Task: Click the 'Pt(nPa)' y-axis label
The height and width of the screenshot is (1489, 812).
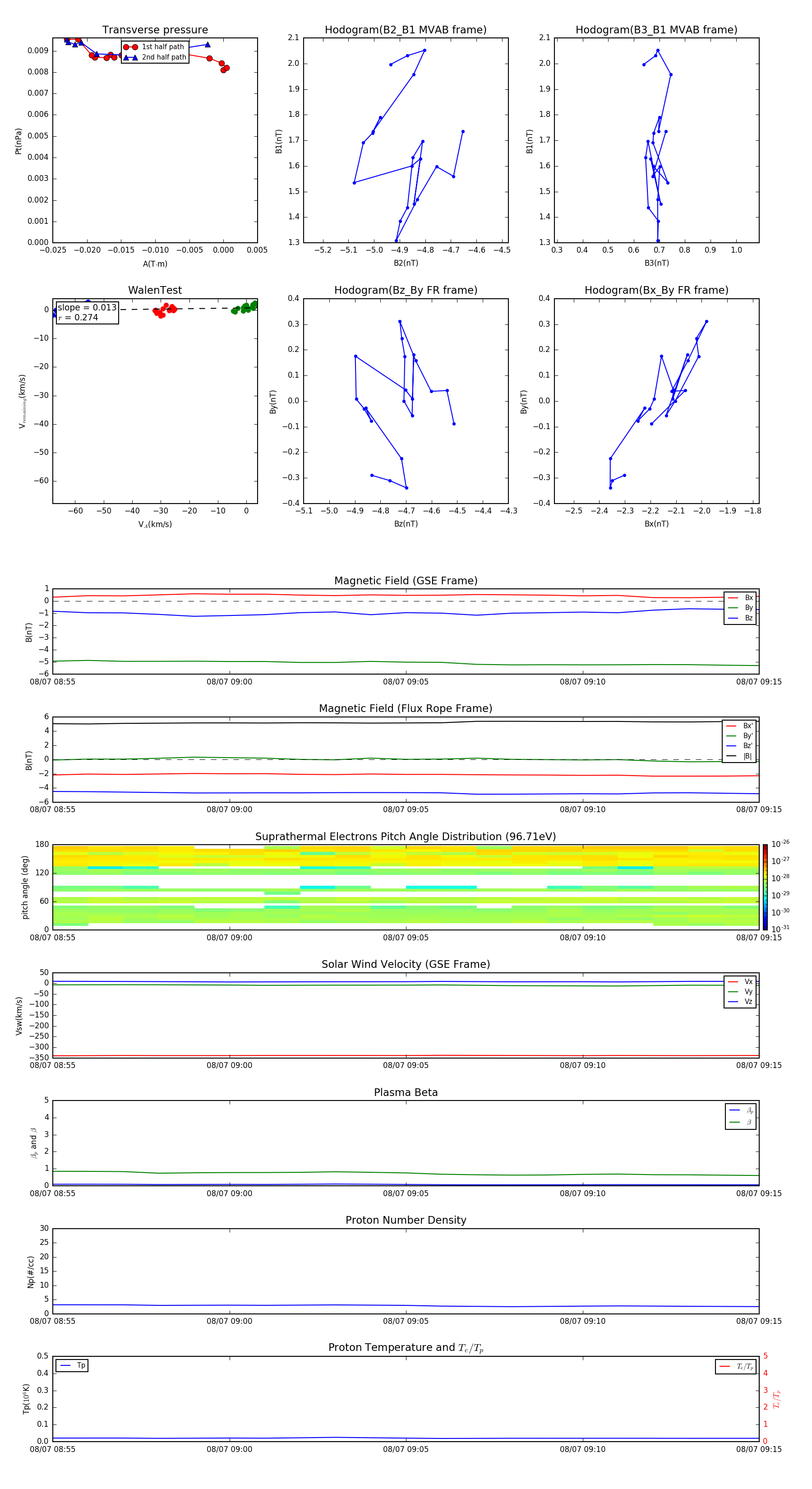Action: point(18,140)
